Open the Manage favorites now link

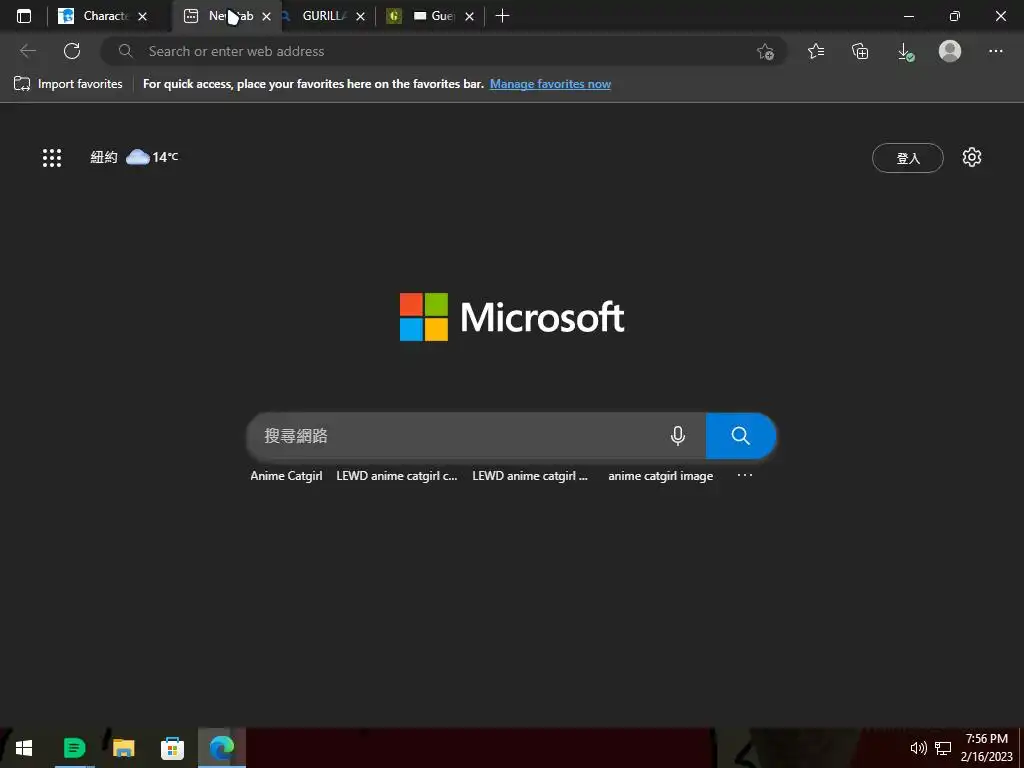551,84
